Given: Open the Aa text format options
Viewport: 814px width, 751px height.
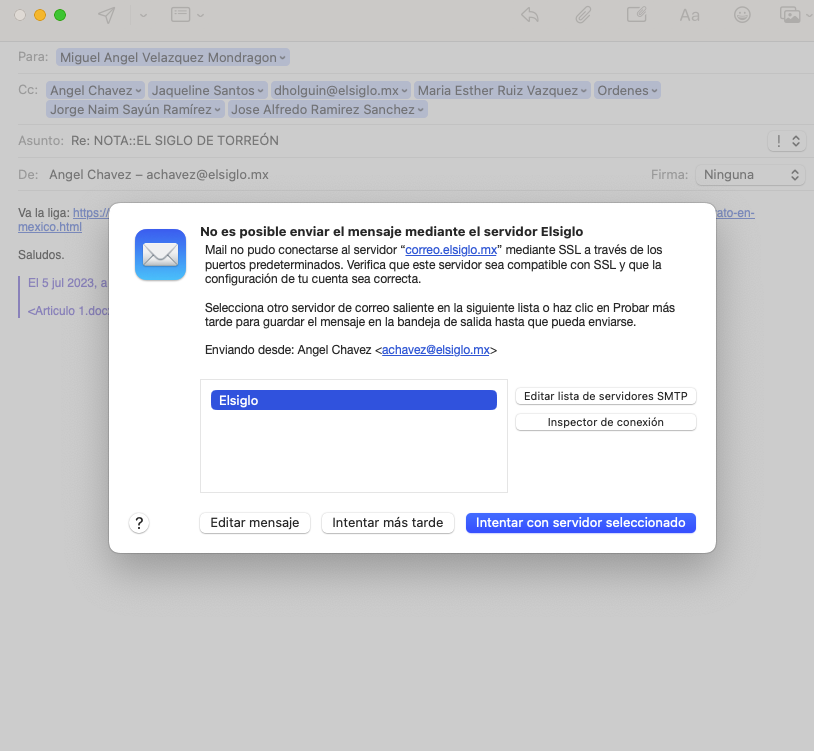Looking at the screenshot, I should click(689, 15).
